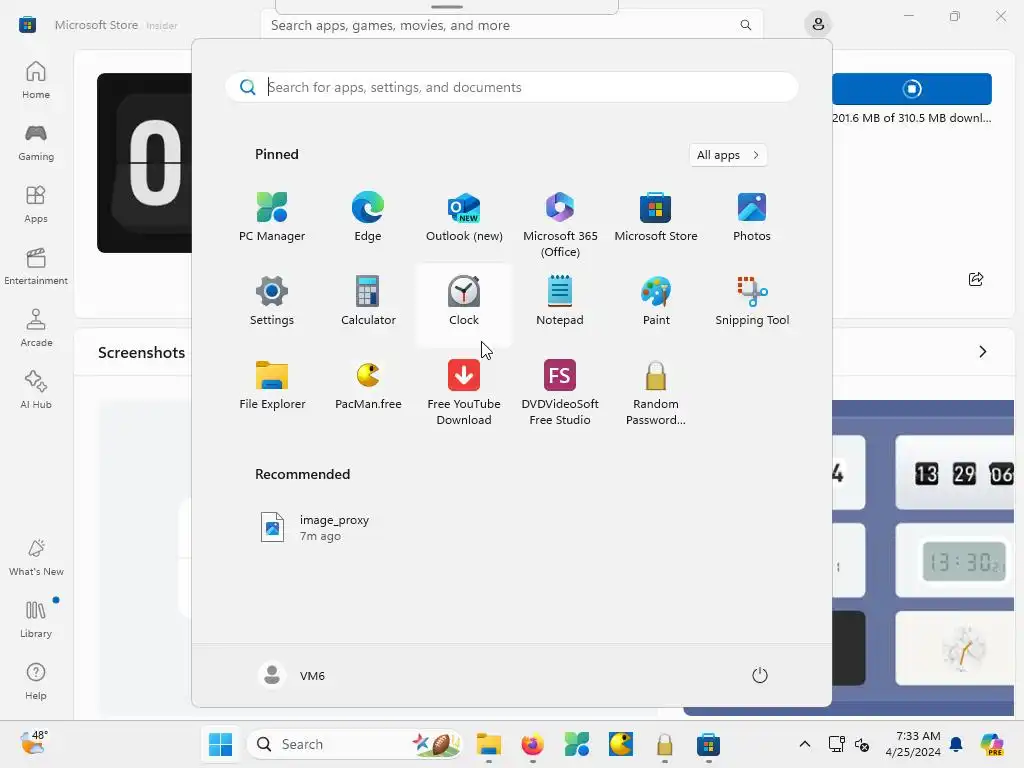Expand Screenshots section arrow in Store

tap(982, 352)
